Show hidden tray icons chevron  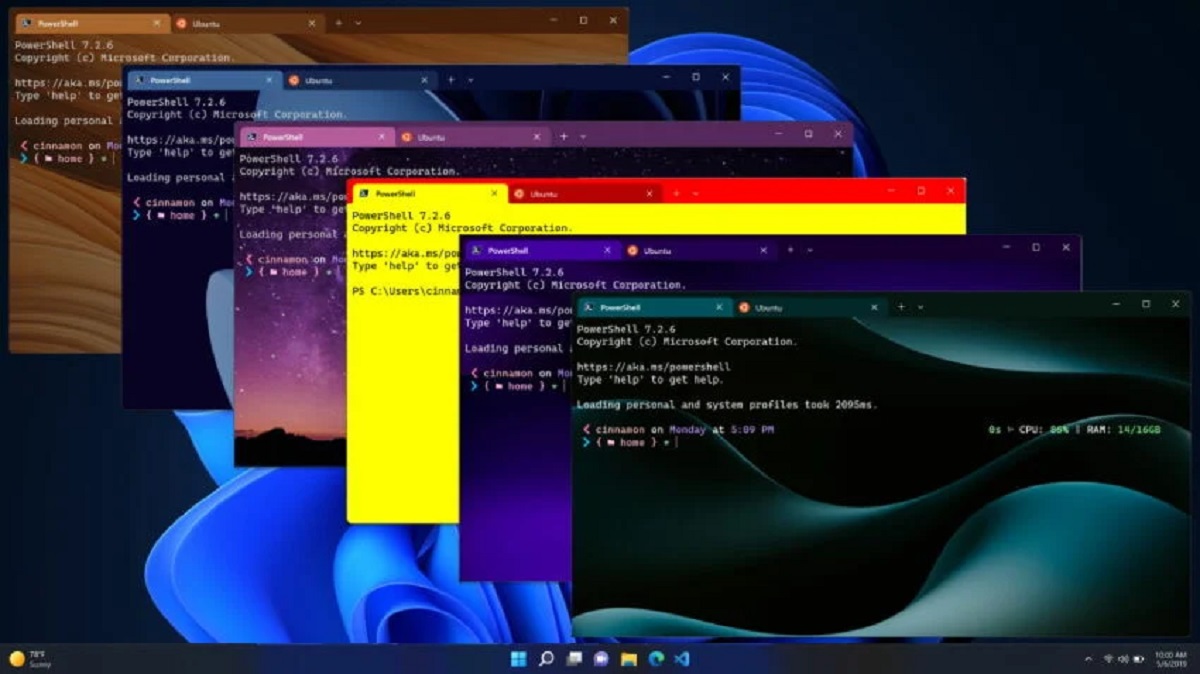point(1088,659)
